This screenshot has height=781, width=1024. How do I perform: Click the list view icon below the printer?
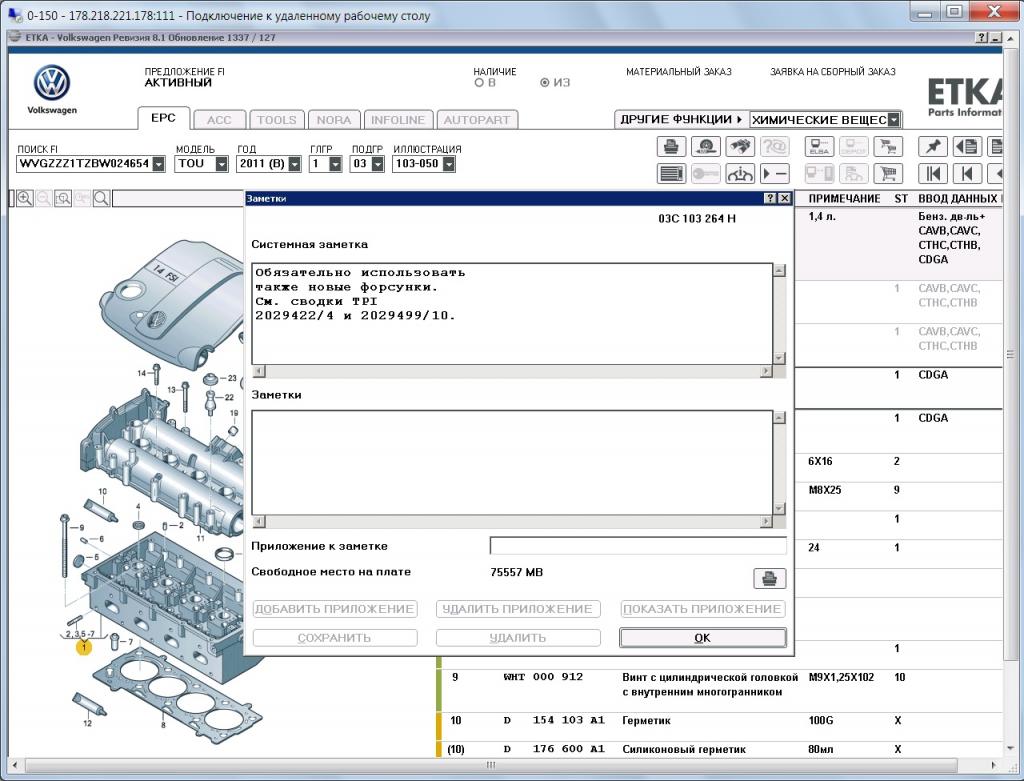[671, 174]
